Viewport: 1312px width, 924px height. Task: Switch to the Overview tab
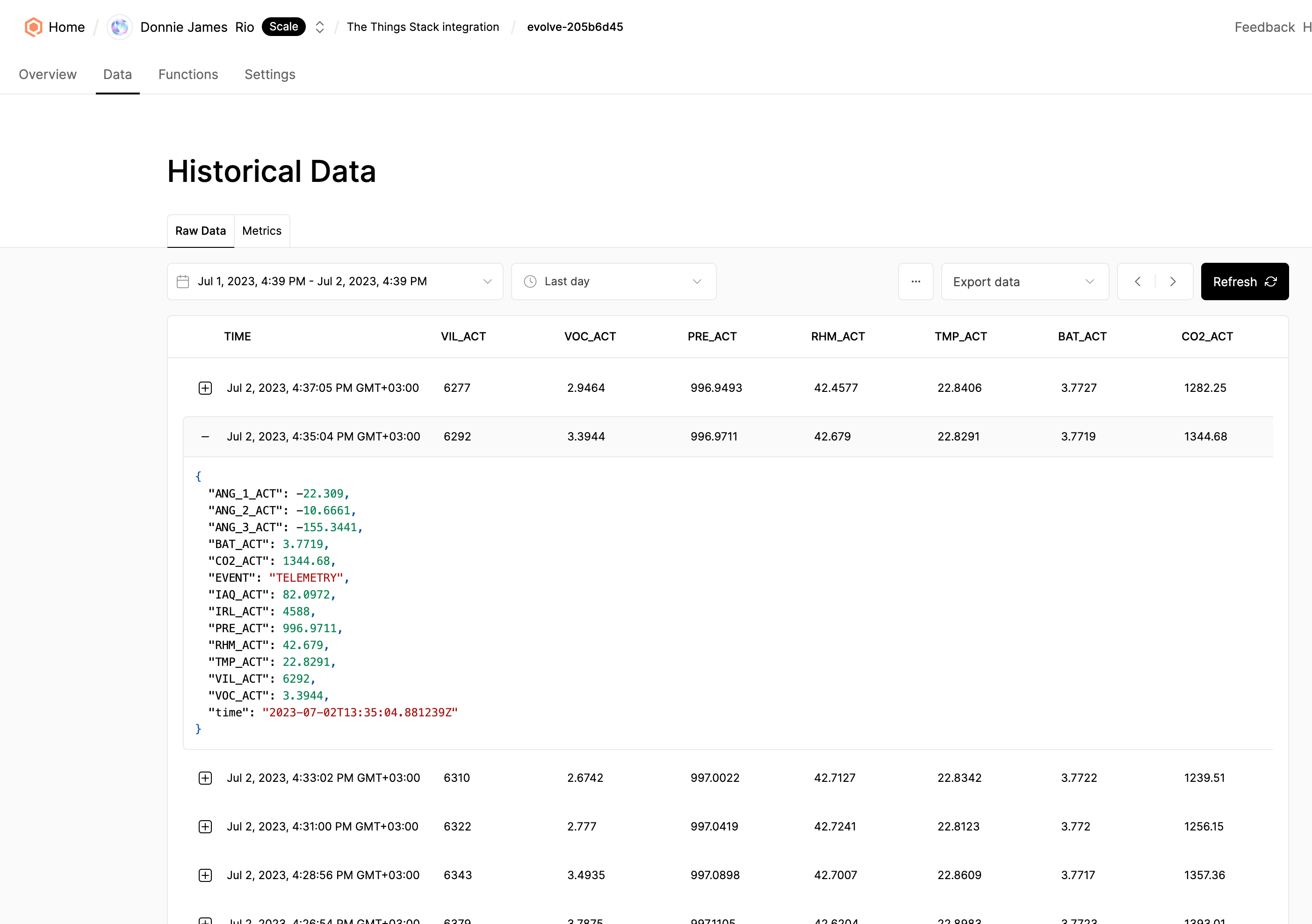coord(47,74)
